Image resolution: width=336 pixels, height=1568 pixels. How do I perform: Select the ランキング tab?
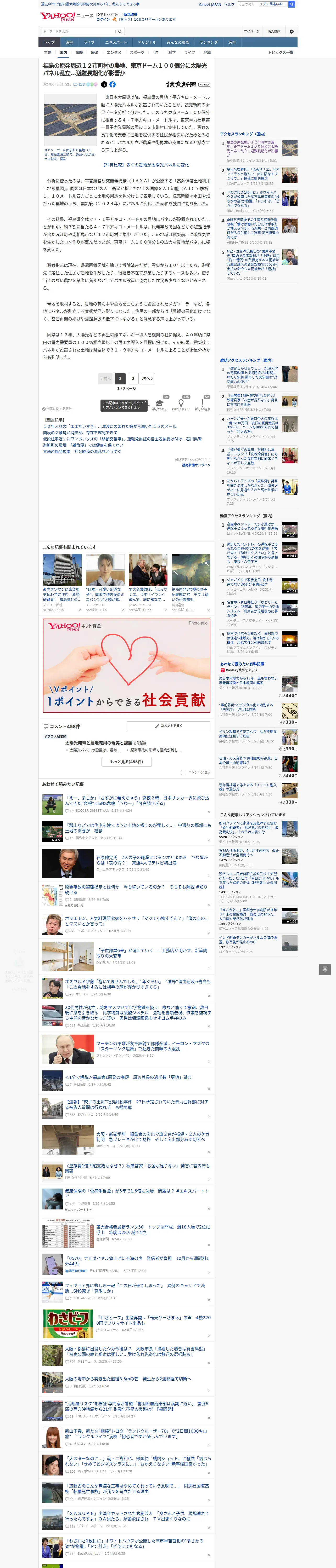(x=209, y=43)
